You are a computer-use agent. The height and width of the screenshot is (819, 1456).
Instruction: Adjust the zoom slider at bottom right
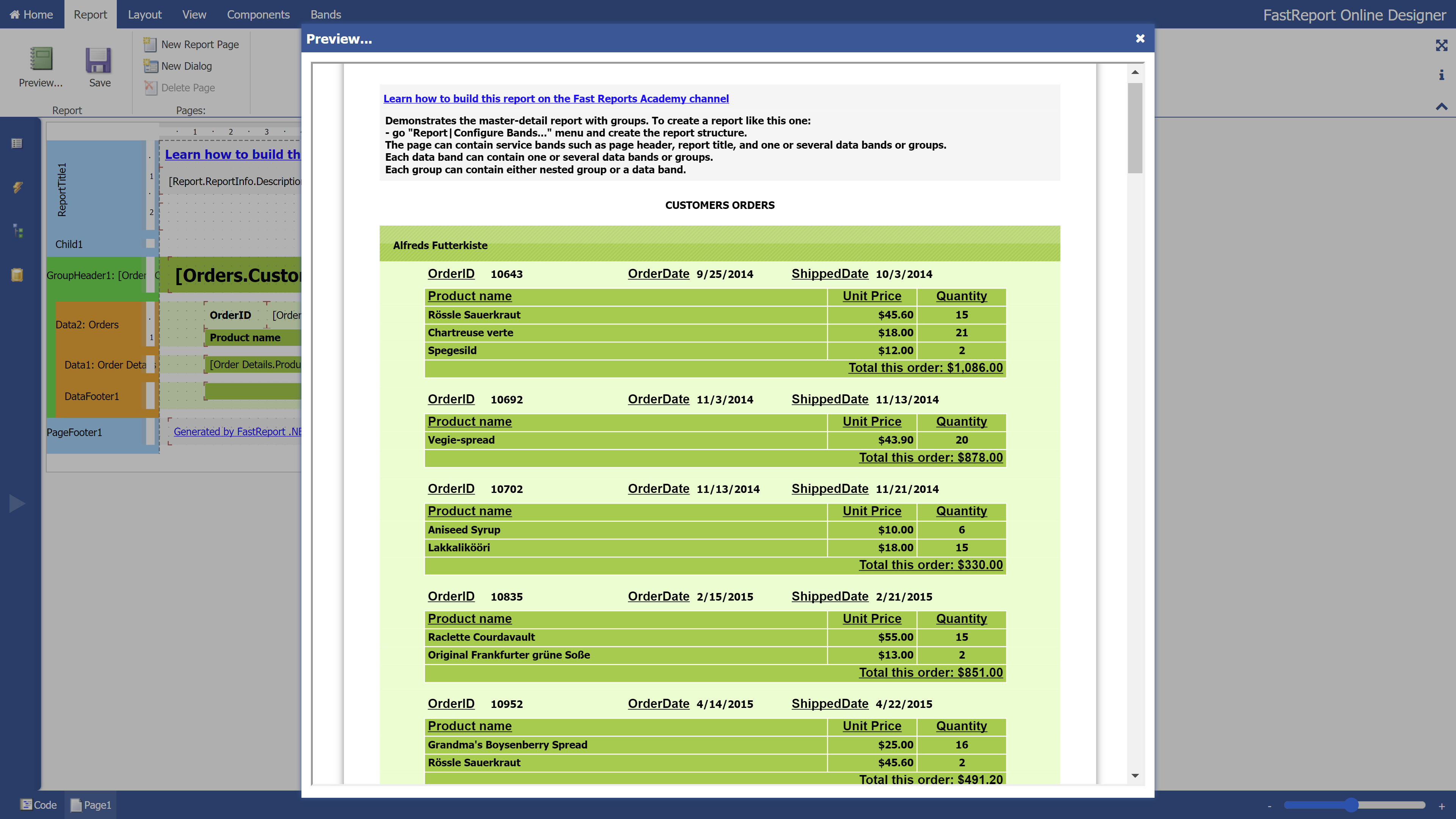pyautogui.click(x=1352, y=804)
